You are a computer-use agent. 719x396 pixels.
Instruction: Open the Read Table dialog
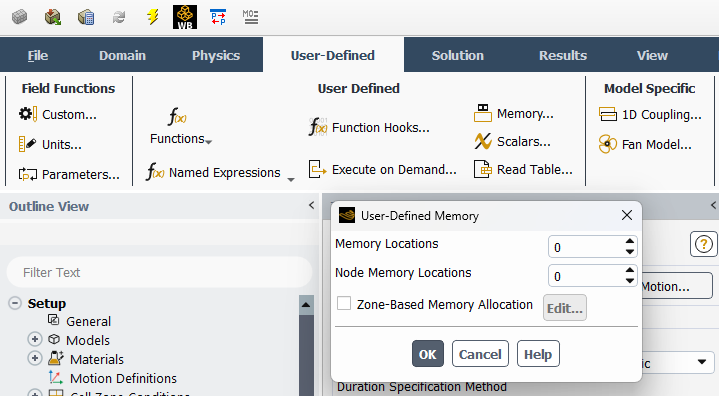523,169
